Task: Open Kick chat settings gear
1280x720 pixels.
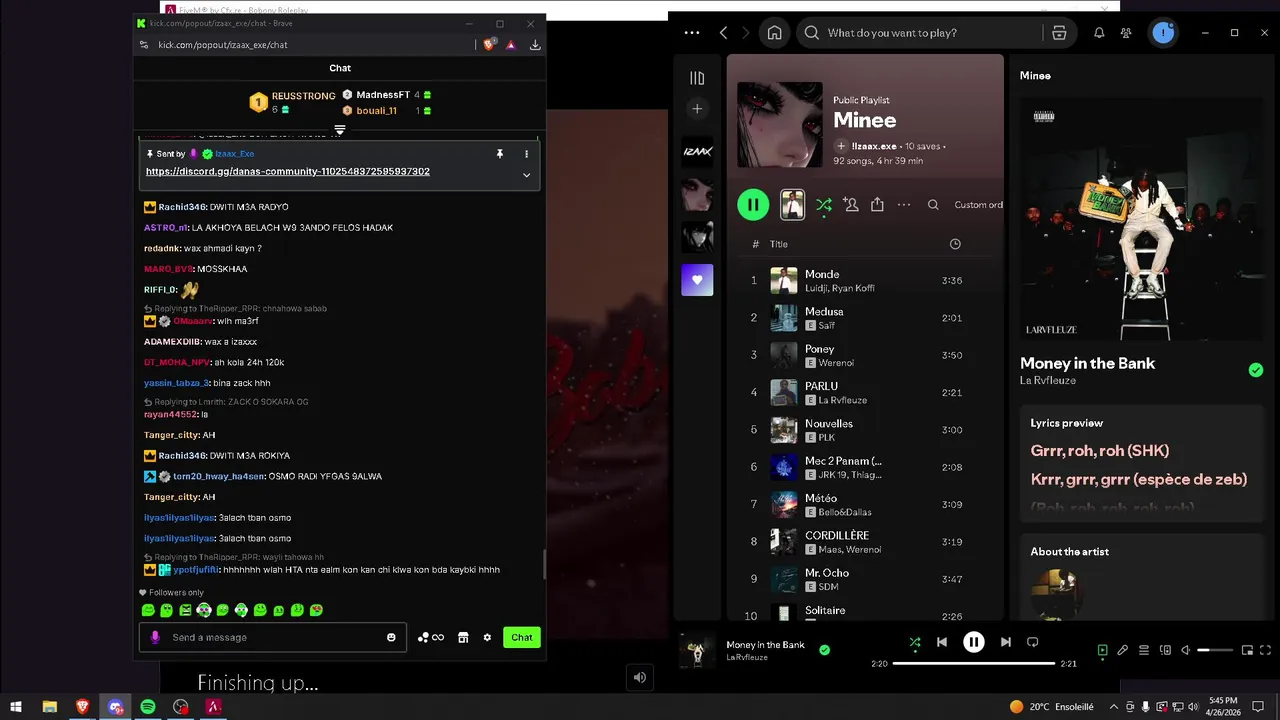Action: coord(487,637)
